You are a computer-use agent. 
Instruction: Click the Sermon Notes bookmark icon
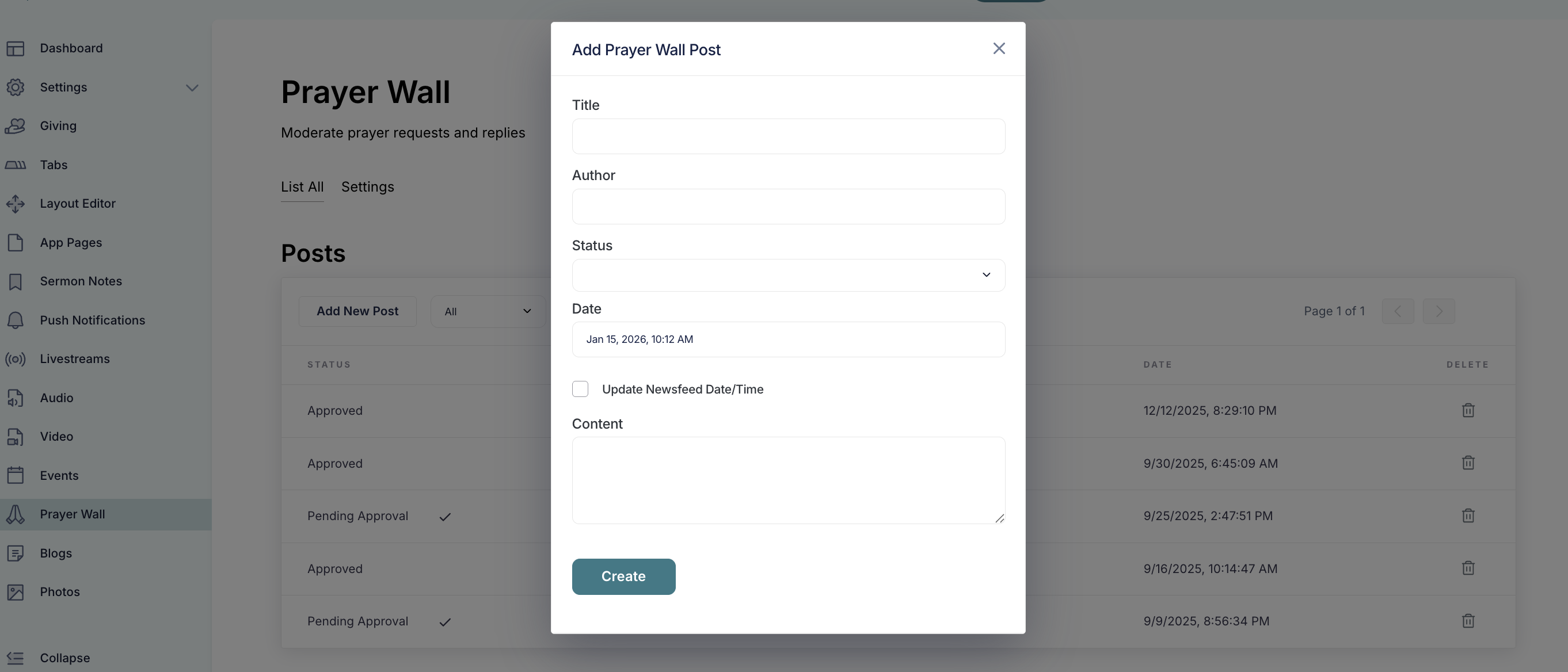15,281
